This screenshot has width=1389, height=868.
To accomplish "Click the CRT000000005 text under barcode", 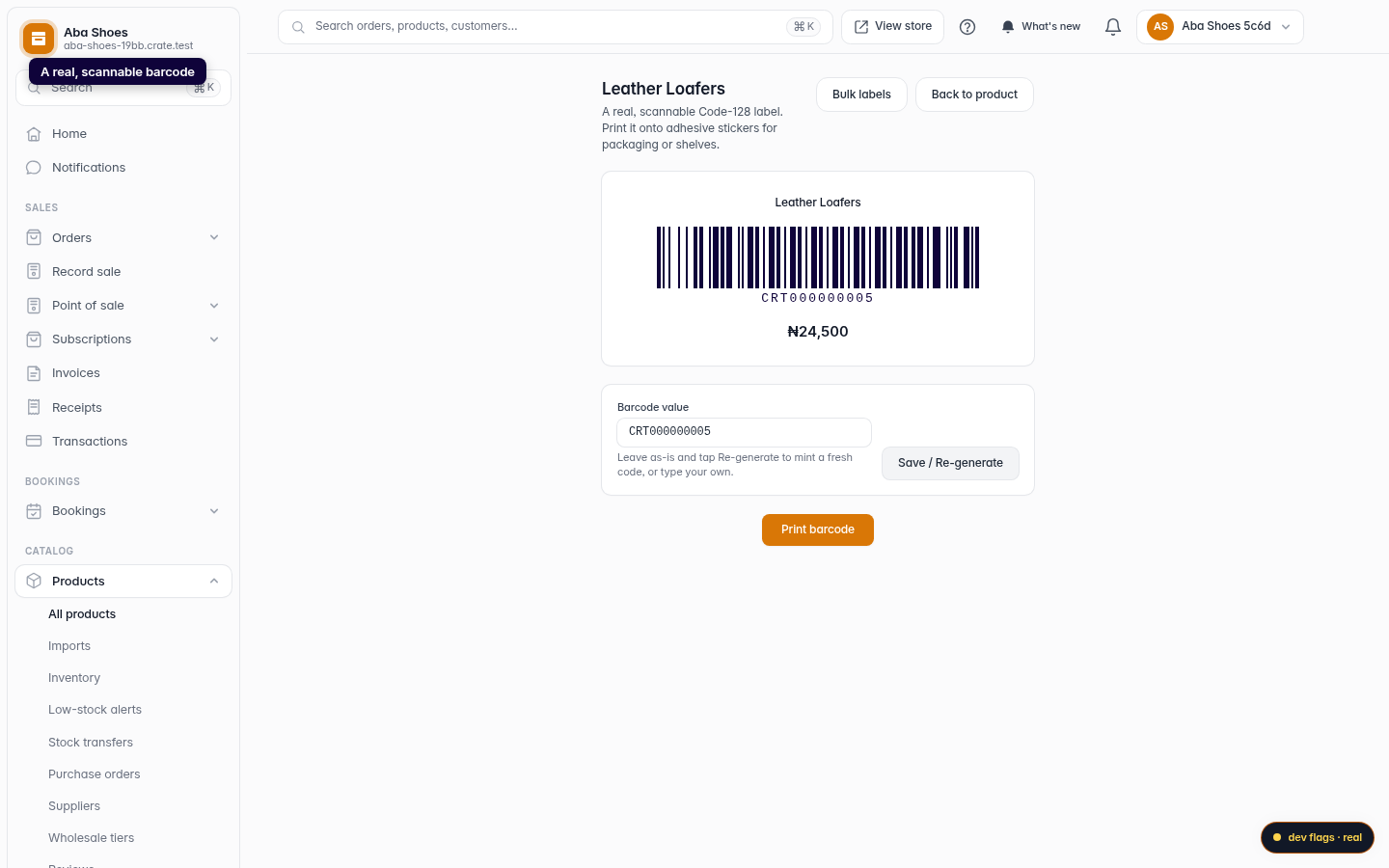I will coord(818,298).
